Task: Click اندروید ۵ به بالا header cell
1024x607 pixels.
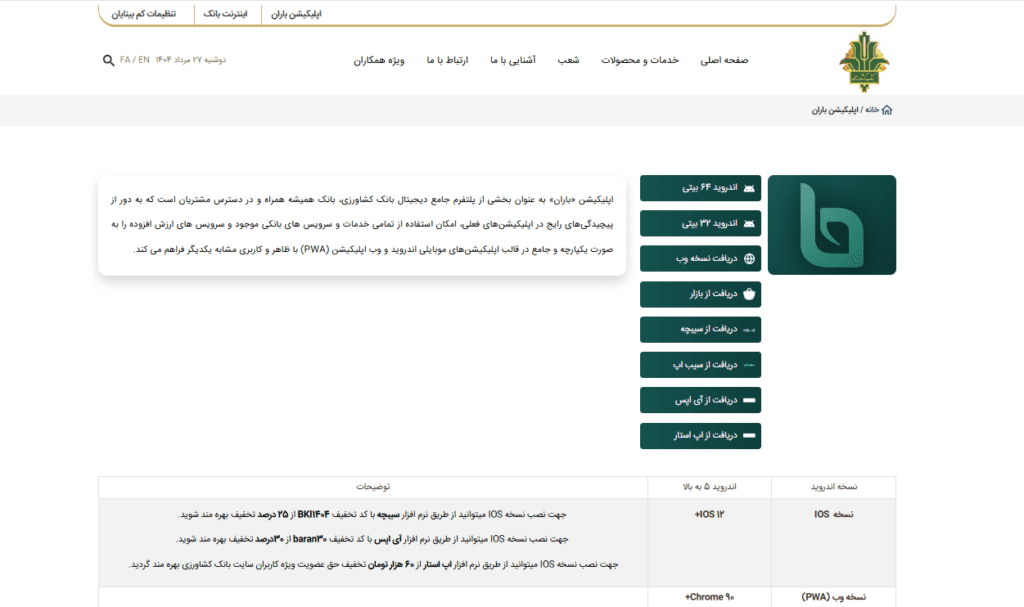Action: (709, 487)
